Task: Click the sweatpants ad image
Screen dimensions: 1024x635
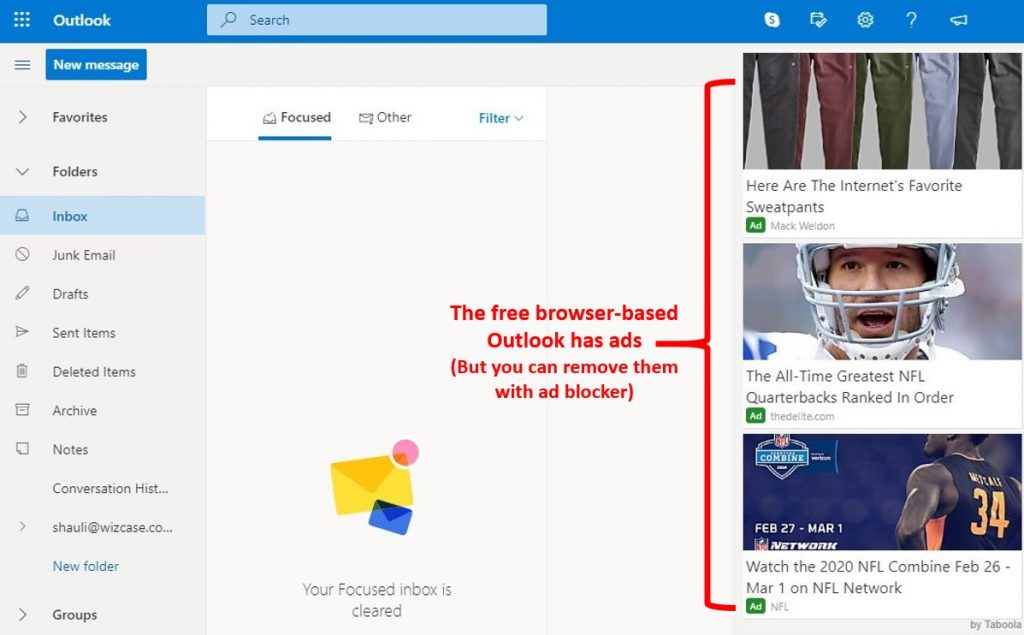Action: pyautogui.click(x=882, y=111)
